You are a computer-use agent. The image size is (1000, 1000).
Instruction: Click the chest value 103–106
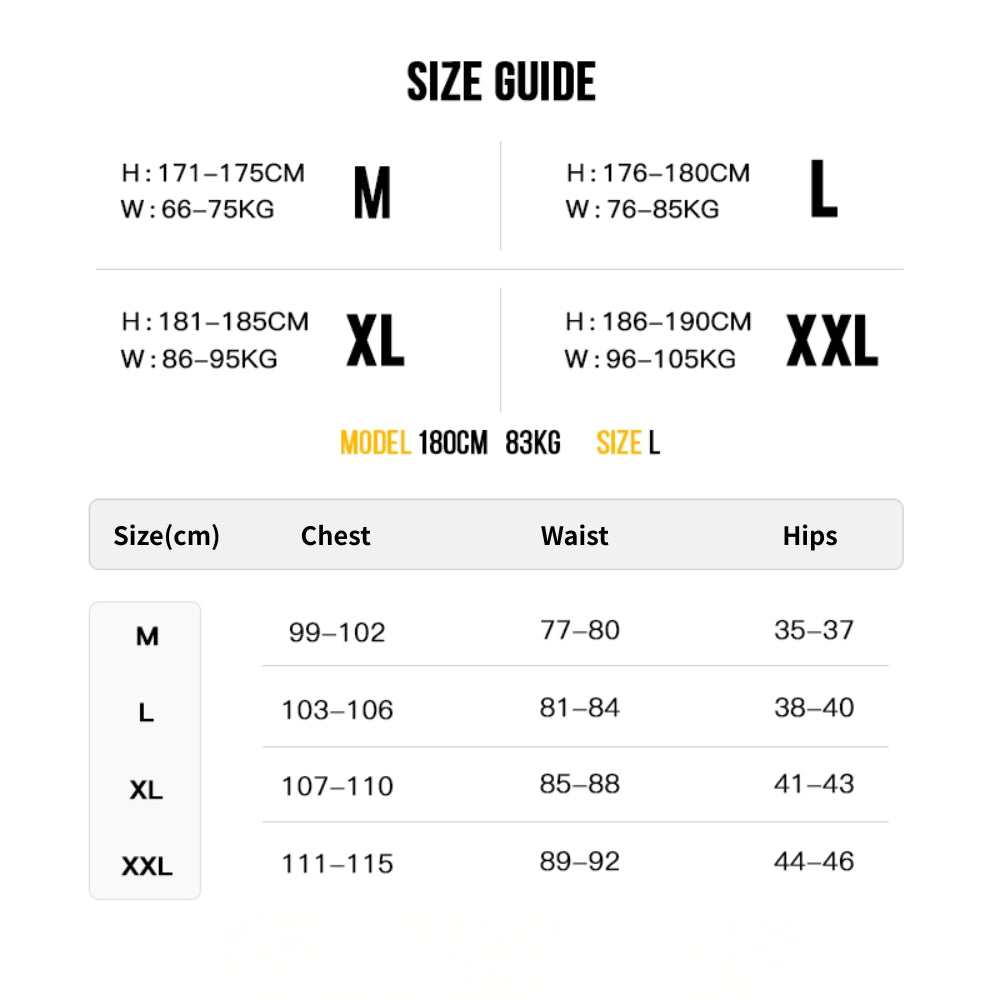337,710
